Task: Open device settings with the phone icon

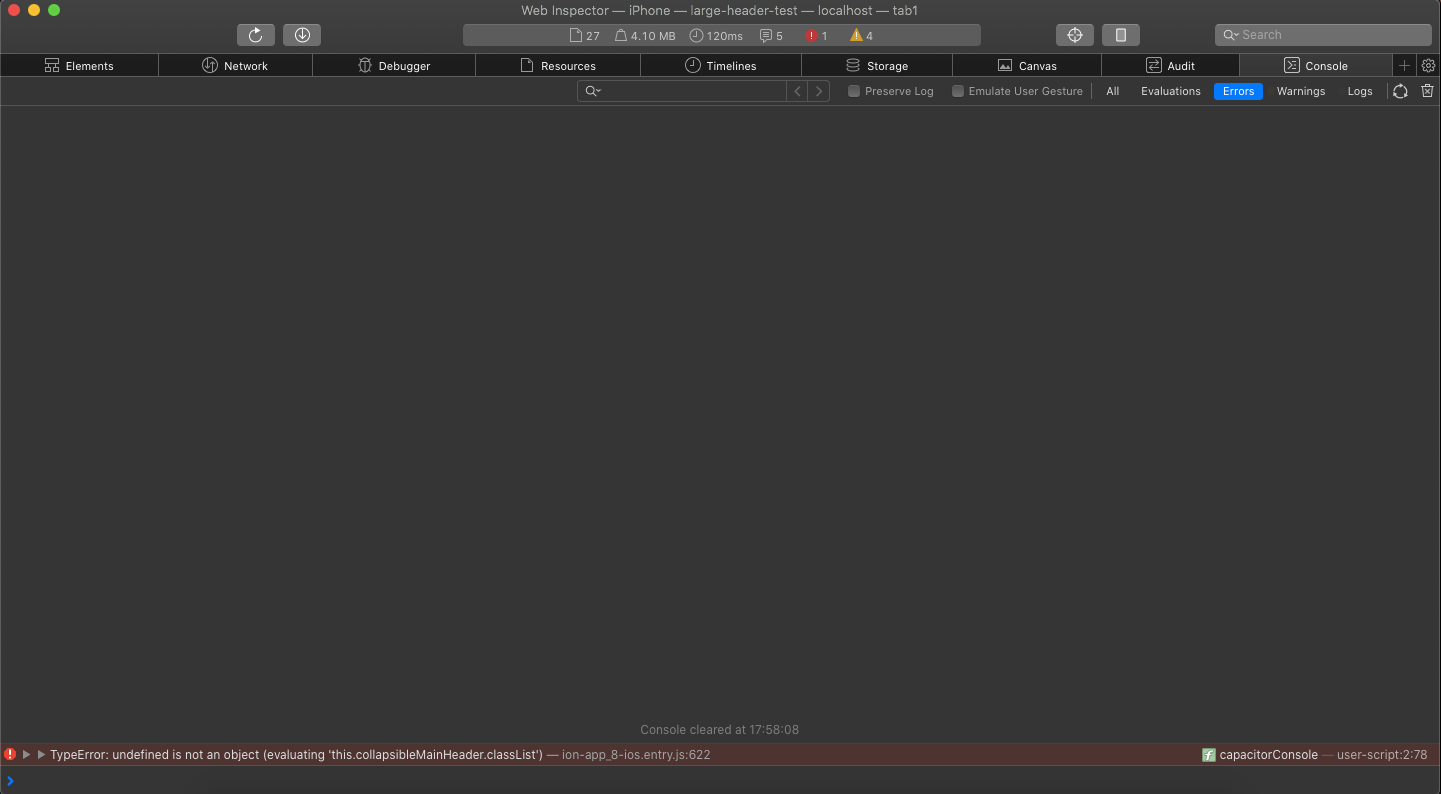Action: [x=1120, y=34]
